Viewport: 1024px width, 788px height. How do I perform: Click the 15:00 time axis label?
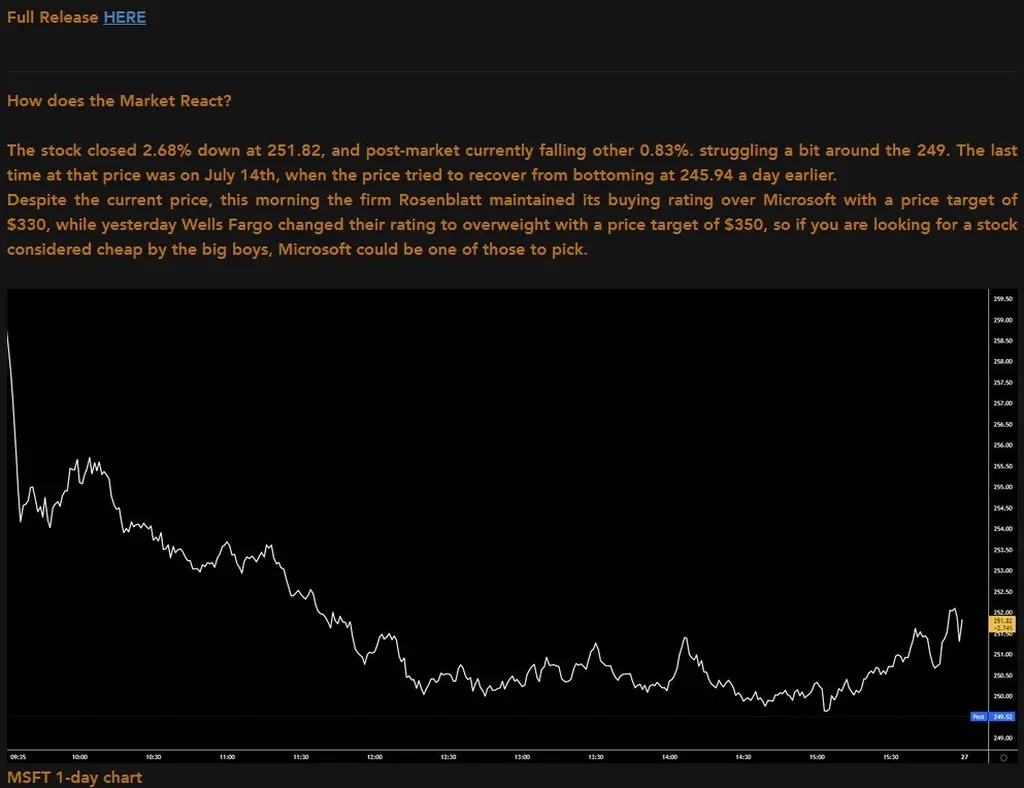point(817,757)
